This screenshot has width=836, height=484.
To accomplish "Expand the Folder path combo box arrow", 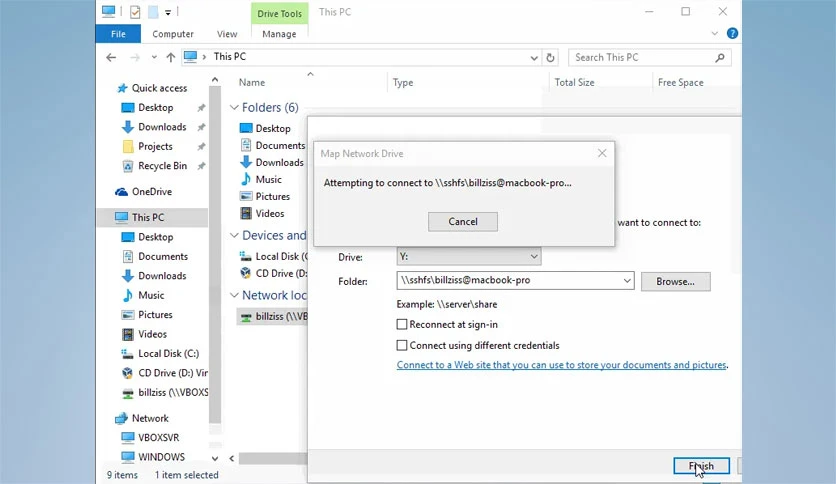I will coord(627,280).
